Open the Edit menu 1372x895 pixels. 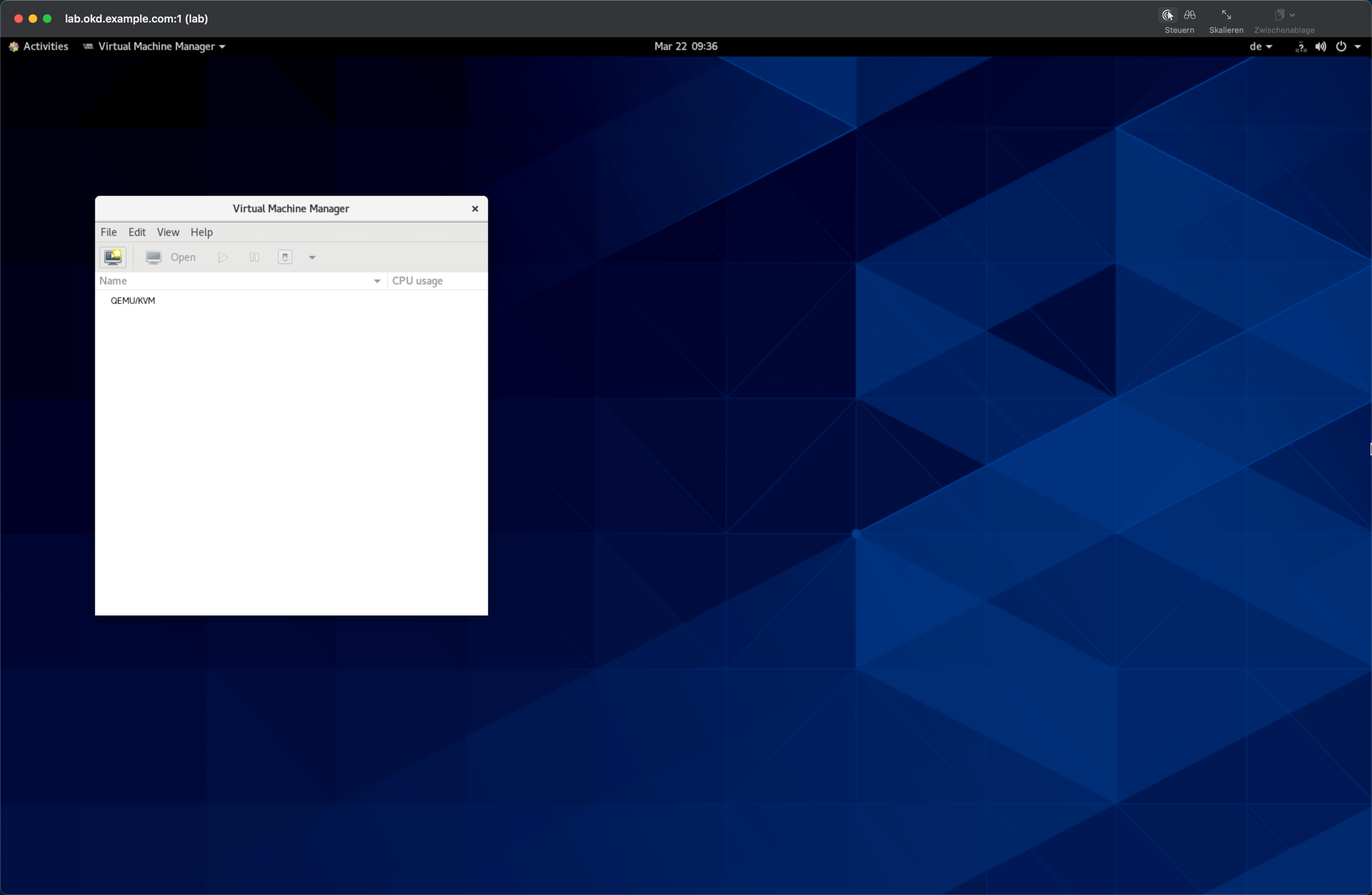136,232
